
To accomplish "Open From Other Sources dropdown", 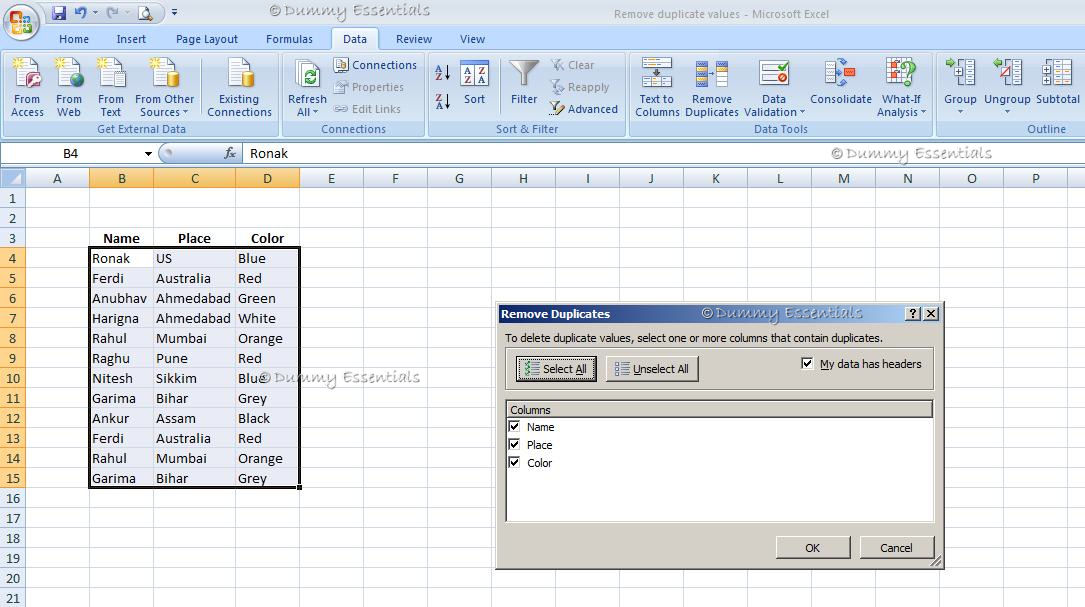I will click(x=165, y=106).
